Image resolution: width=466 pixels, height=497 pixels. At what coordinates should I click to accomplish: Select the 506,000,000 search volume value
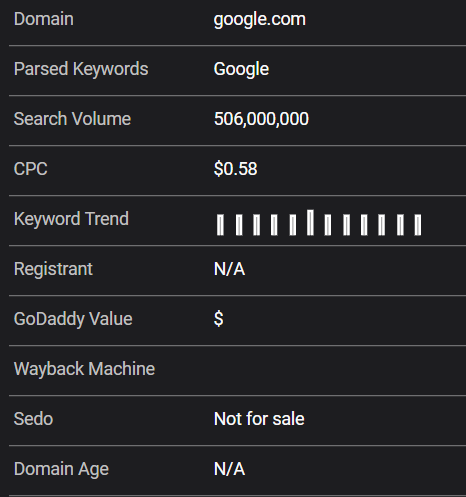click(261, 119)
